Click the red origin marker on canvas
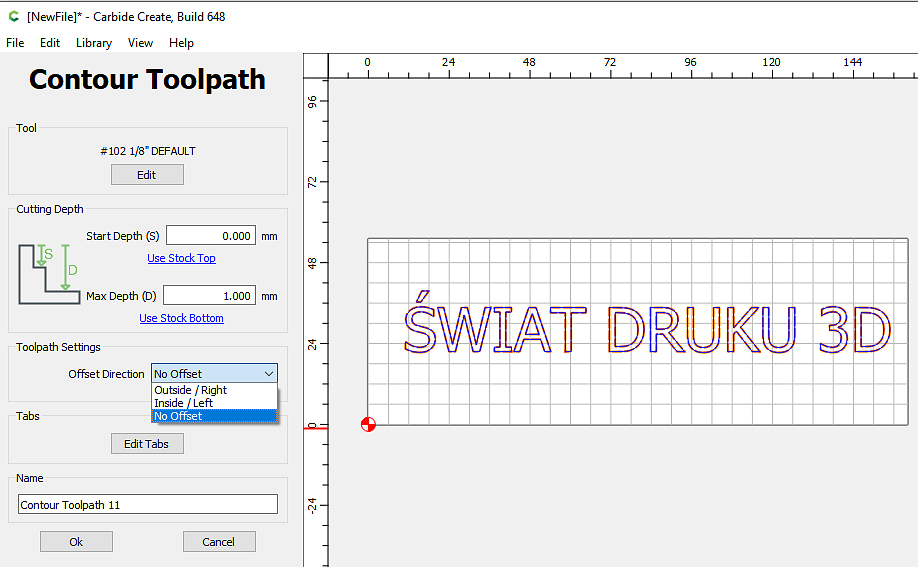 (x=368, y=425)
